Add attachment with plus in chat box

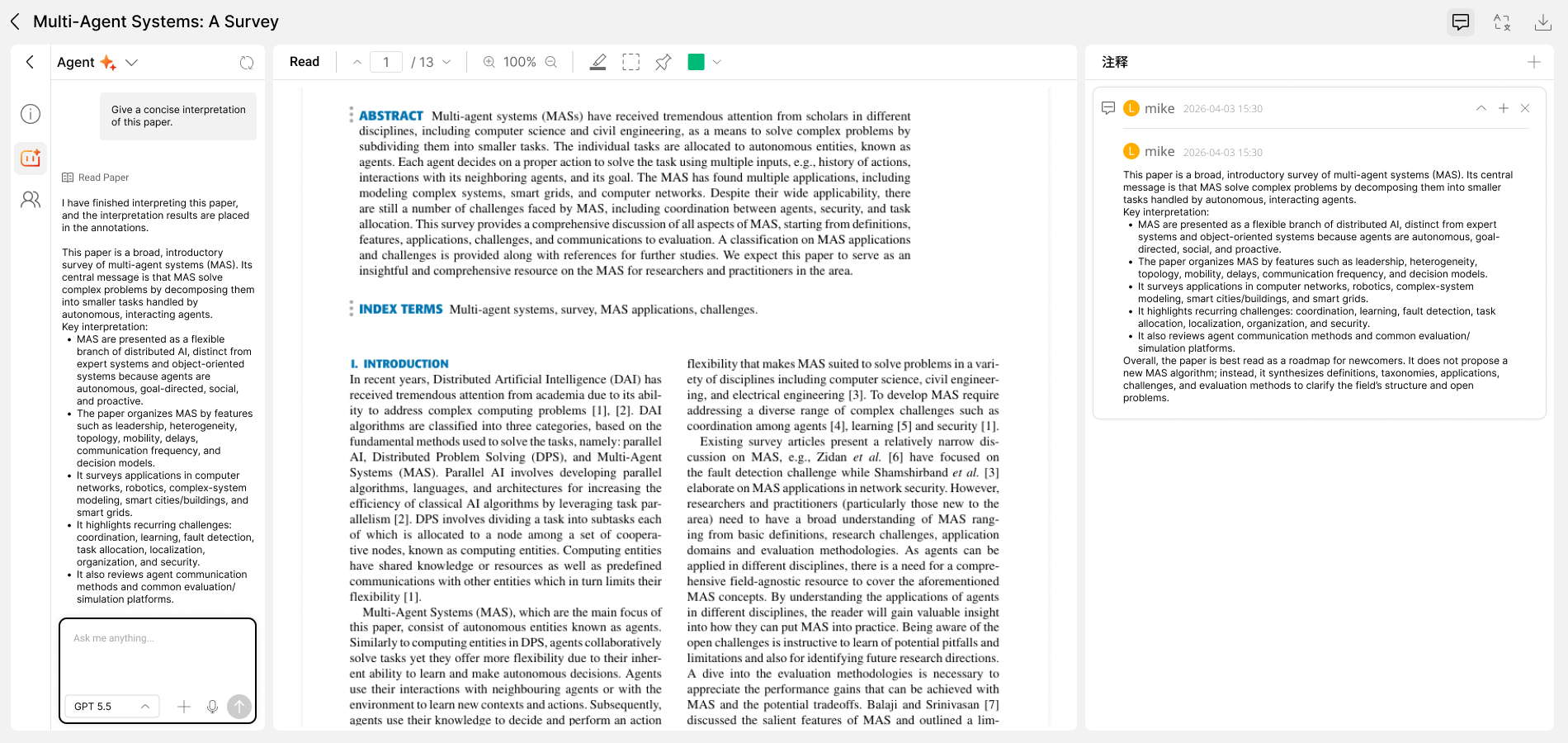tap(184, 707)
